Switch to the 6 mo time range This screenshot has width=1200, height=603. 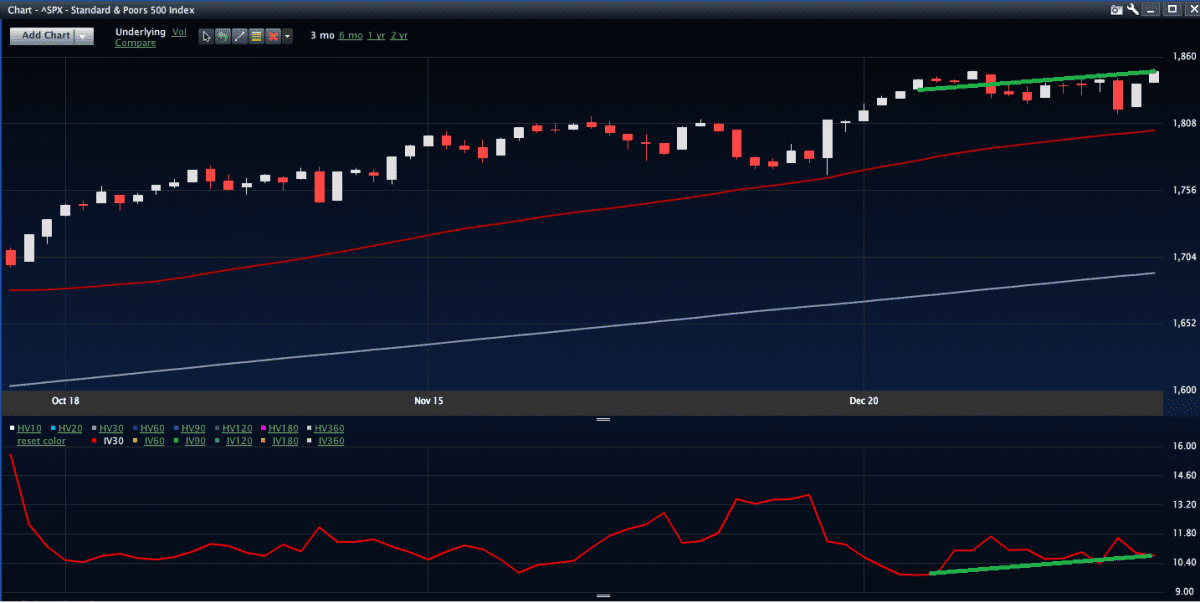click(x=350, y=36)
